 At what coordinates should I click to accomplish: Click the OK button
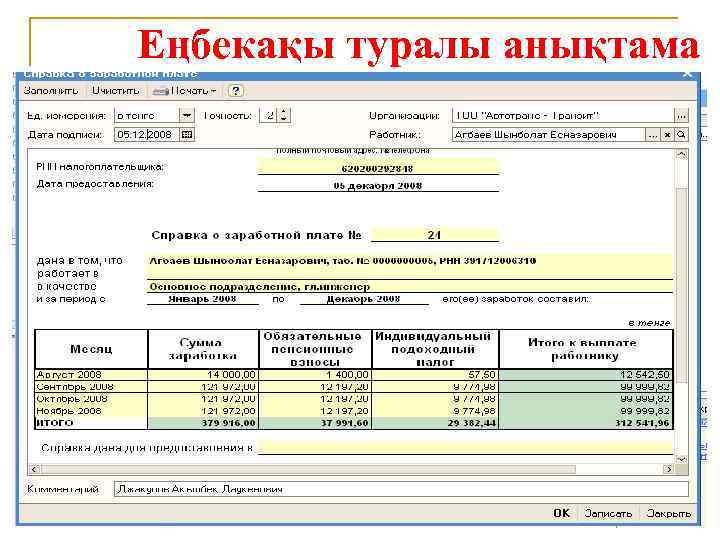pos(561,513)
